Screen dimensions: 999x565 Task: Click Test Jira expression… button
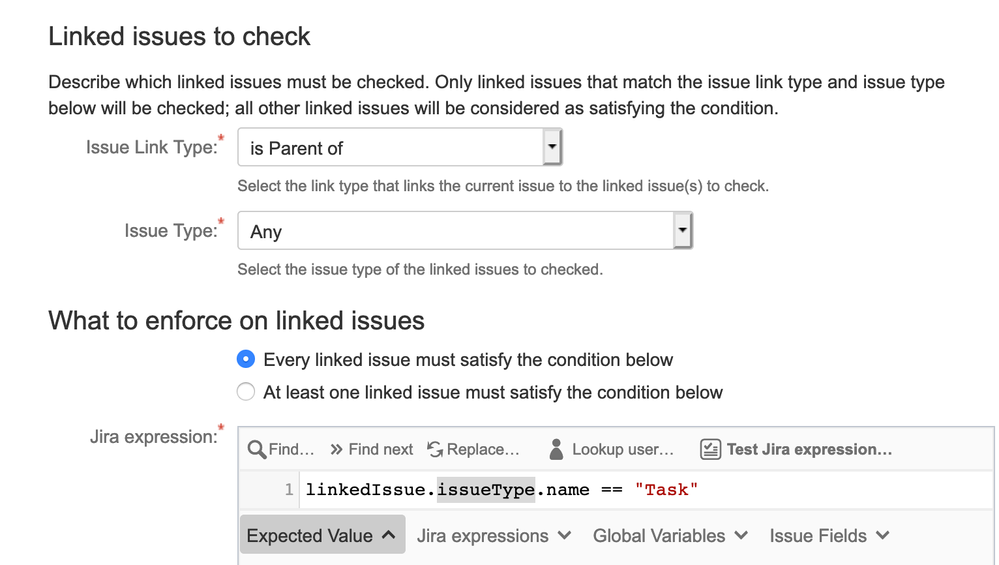(796, 449)
